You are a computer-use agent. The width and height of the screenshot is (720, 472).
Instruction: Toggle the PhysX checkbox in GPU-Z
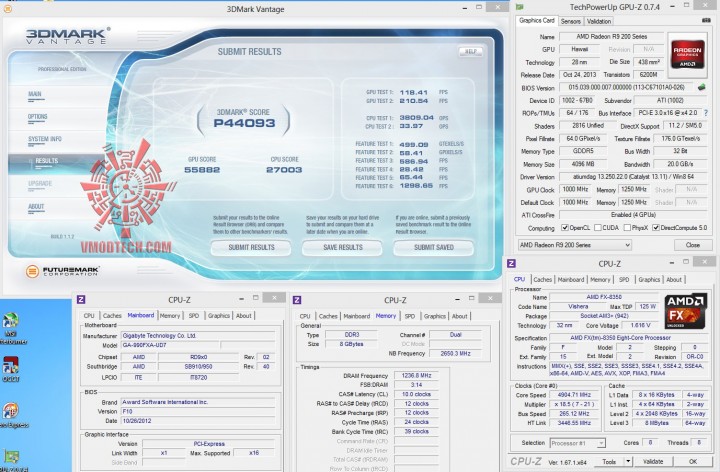[627, 228]
